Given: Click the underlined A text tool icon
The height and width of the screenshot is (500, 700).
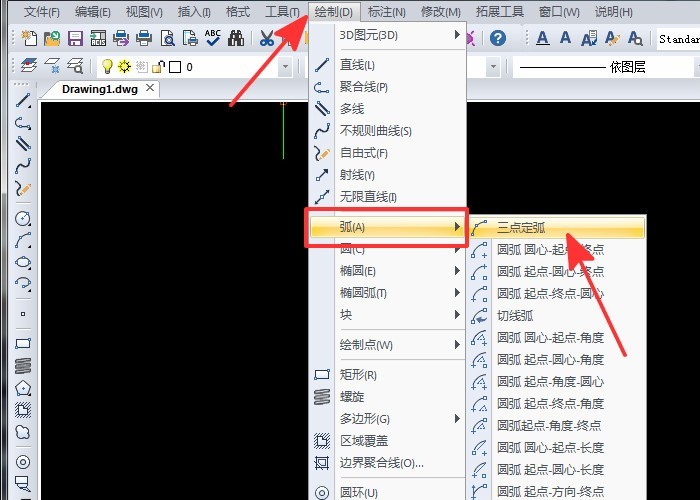Looking at the screenshot, I should pyautogui.click(x=542, y=38).
